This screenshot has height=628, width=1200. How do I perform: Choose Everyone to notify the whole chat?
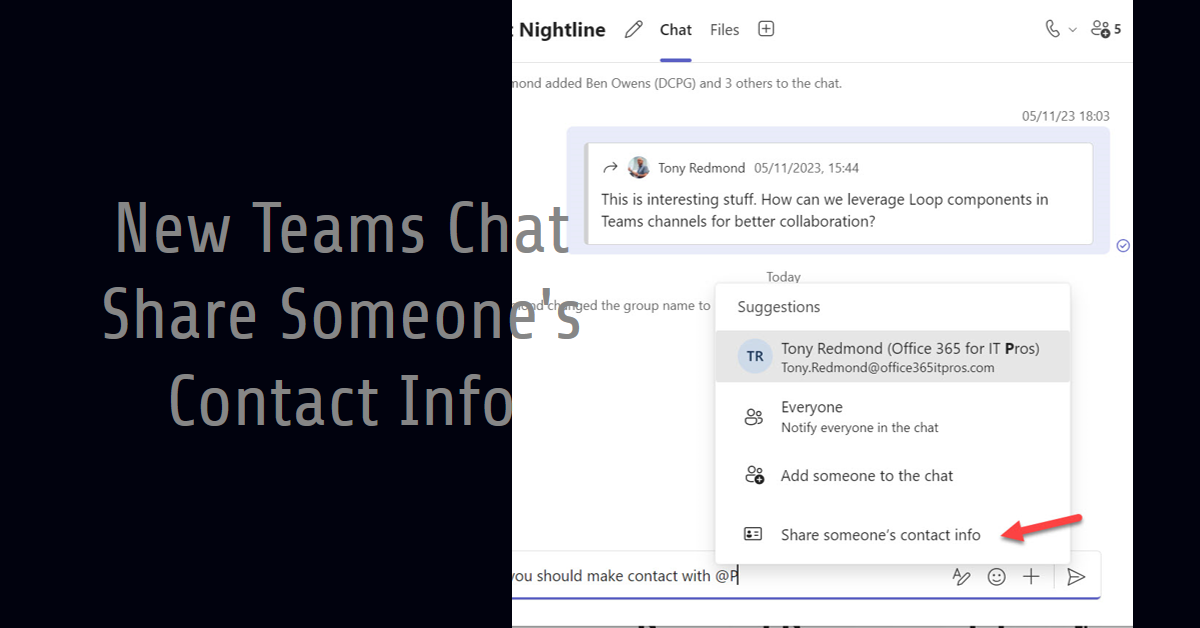coord(892,416)
